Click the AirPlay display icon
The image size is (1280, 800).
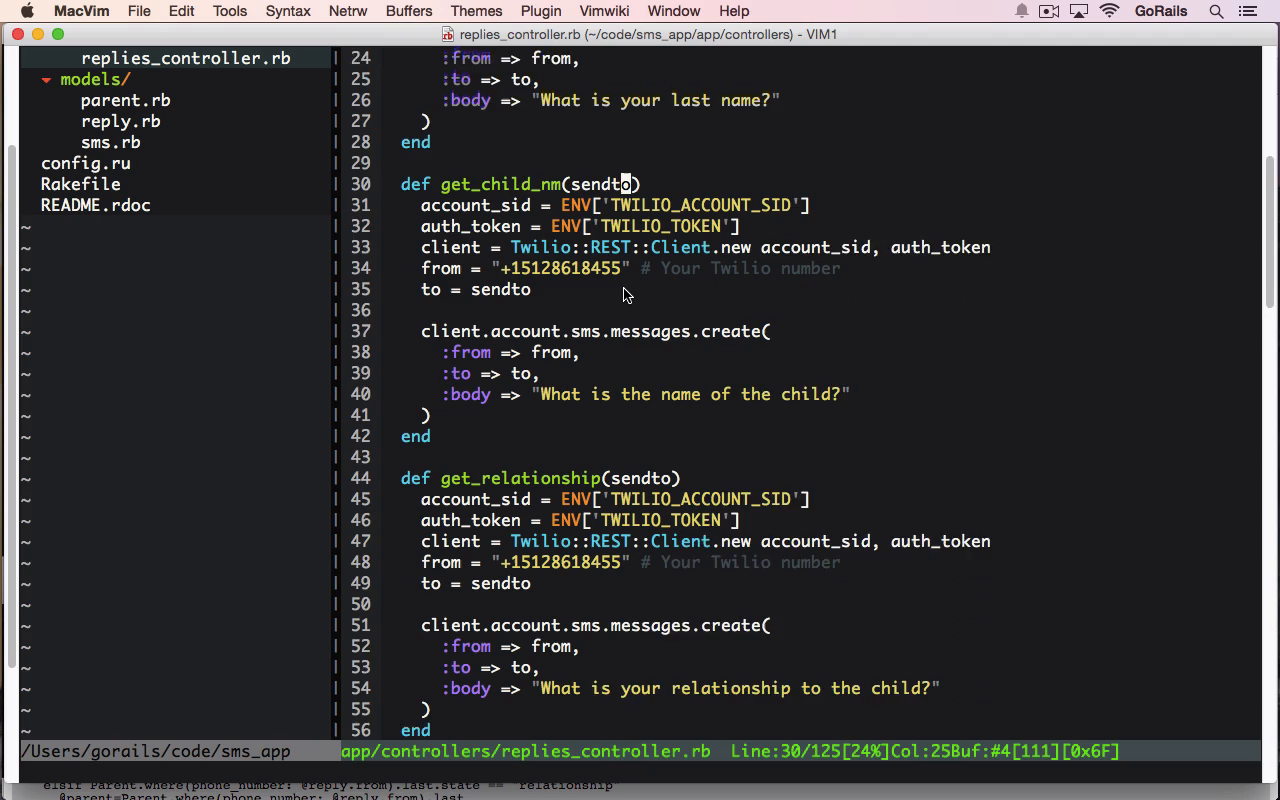coord(1079,11)
